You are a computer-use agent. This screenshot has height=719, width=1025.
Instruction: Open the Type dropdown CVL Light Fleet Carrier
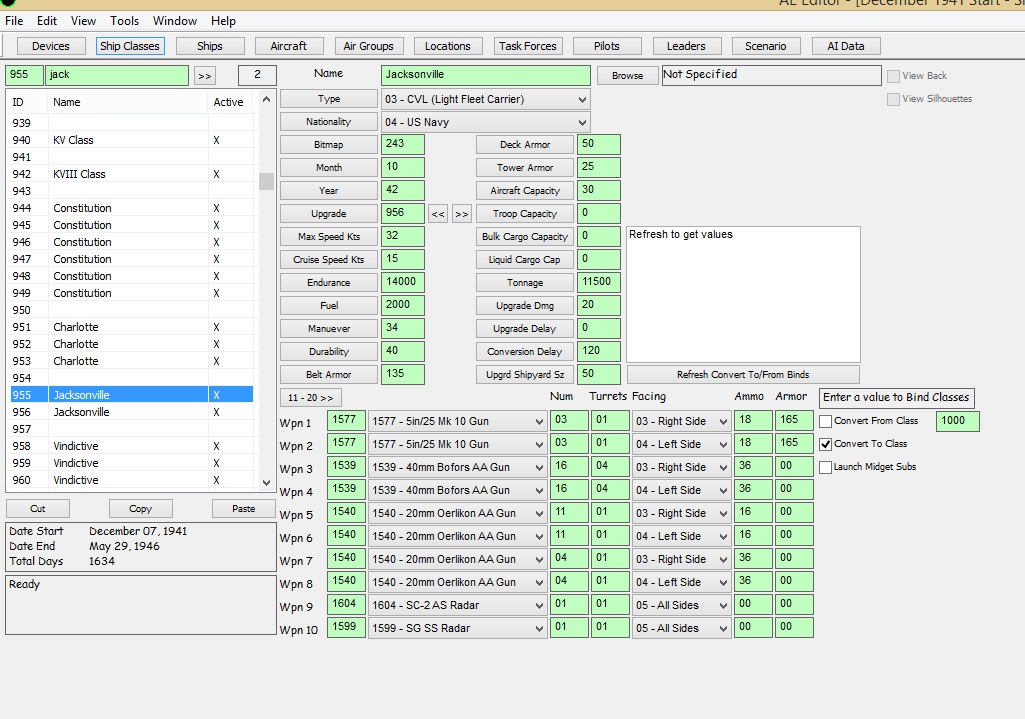[485, 99]
